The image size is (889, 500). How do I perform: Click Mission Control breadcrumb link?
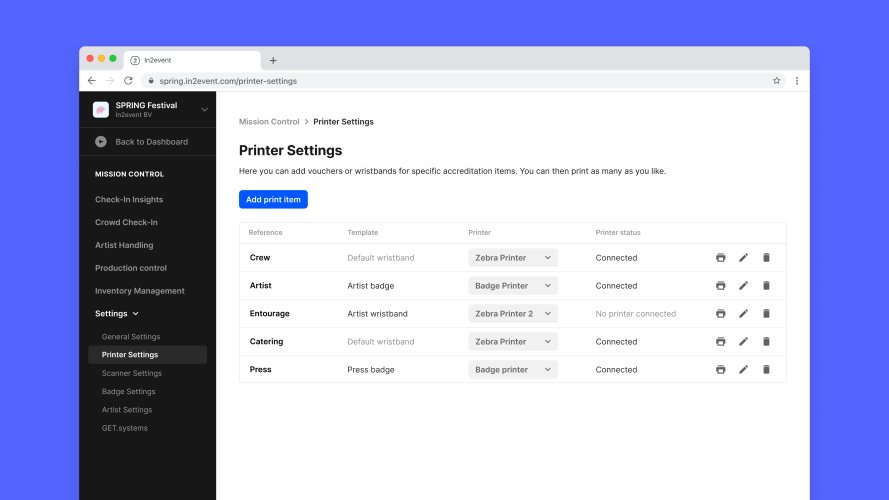click(x=269, y=122)
